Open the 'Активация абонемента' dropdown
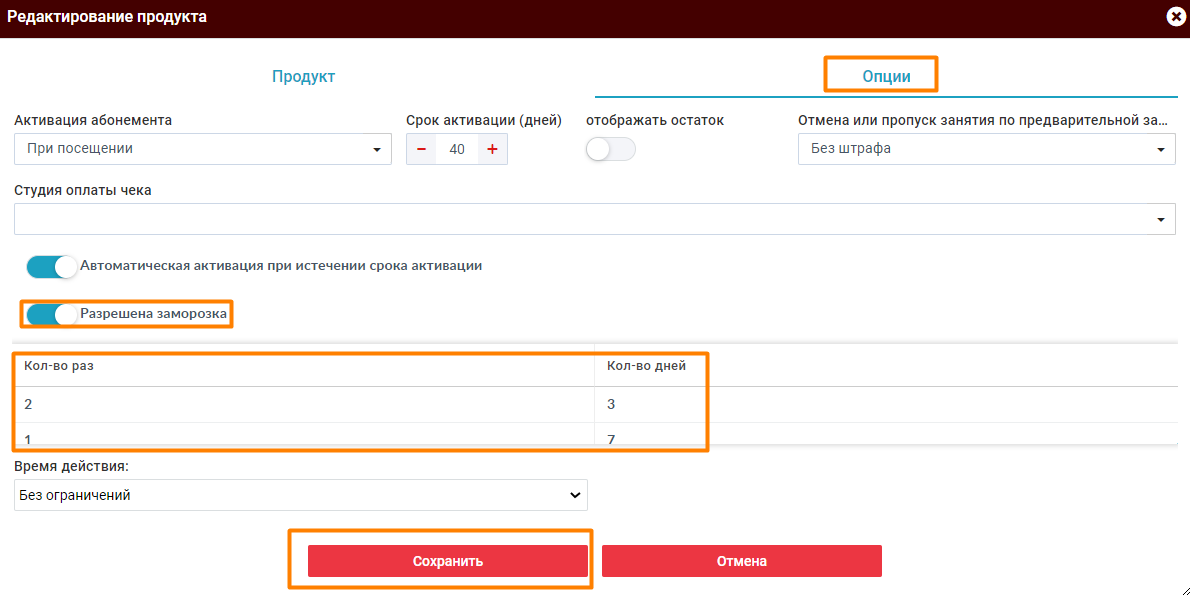 202,149
